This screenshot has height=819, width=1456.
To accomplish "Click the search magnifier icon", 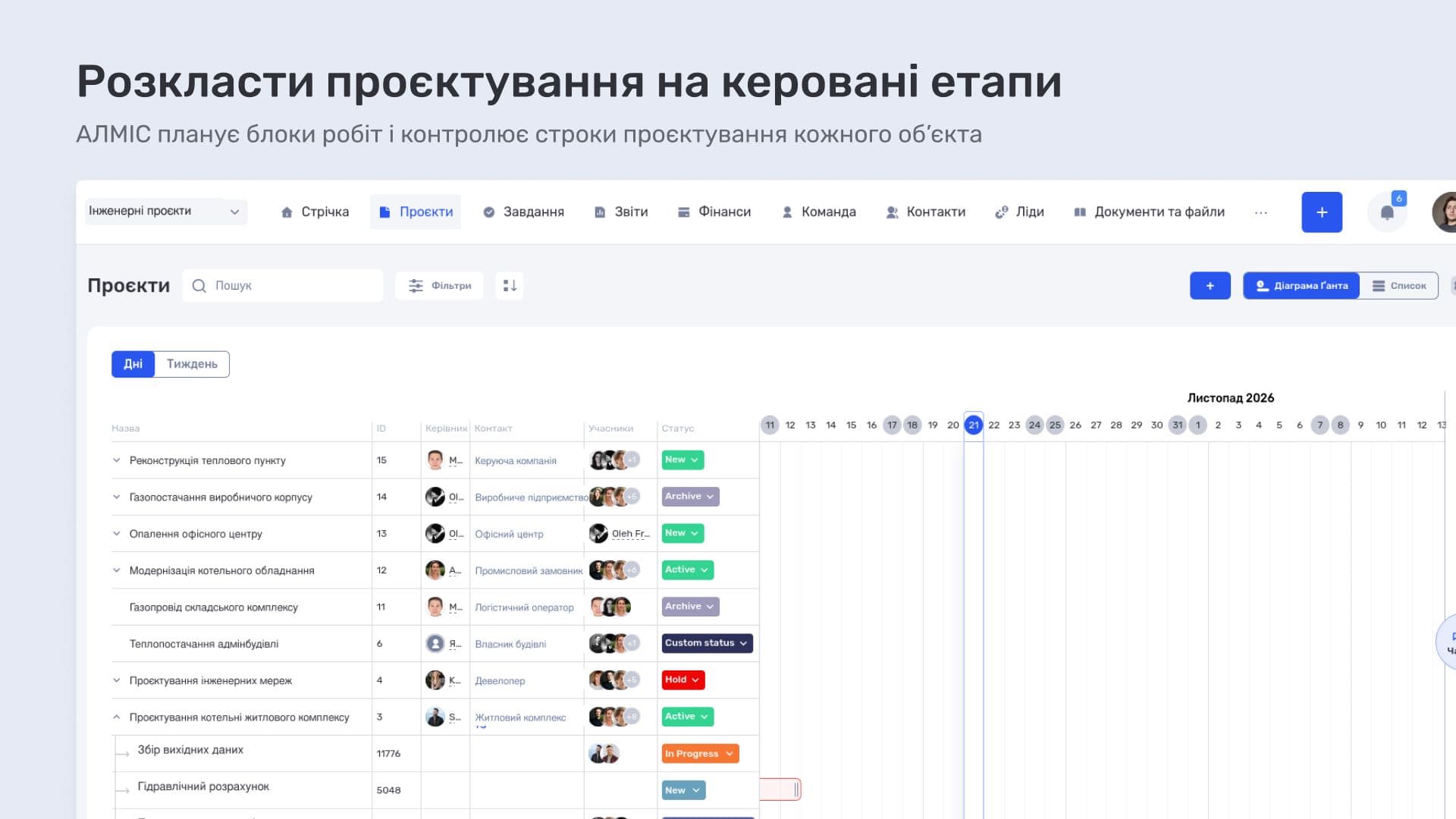I will click(199, 286).
